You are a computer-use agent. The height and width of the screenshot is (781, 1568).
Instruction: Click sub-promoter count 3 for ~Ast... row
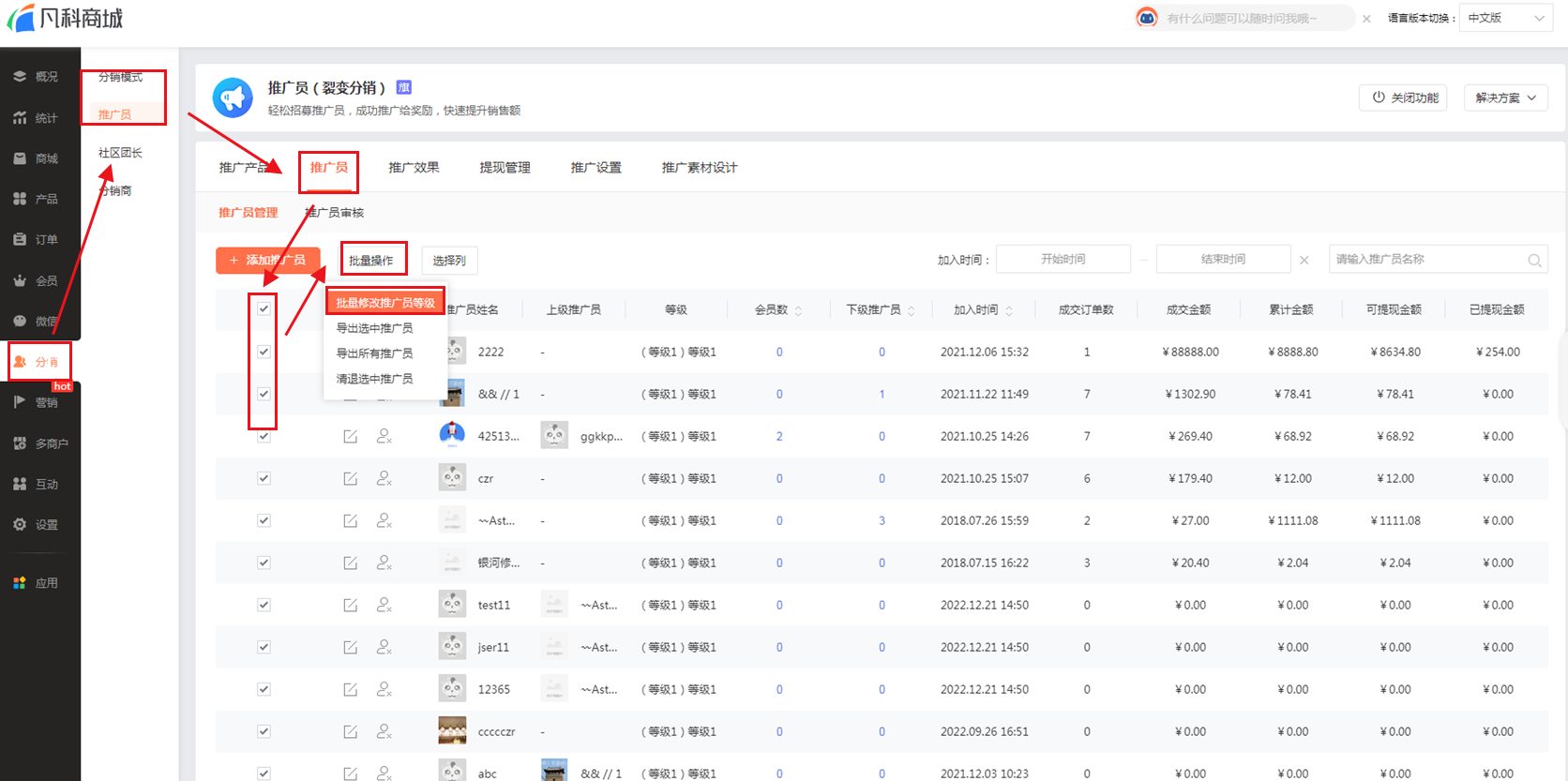coord(882,520)
